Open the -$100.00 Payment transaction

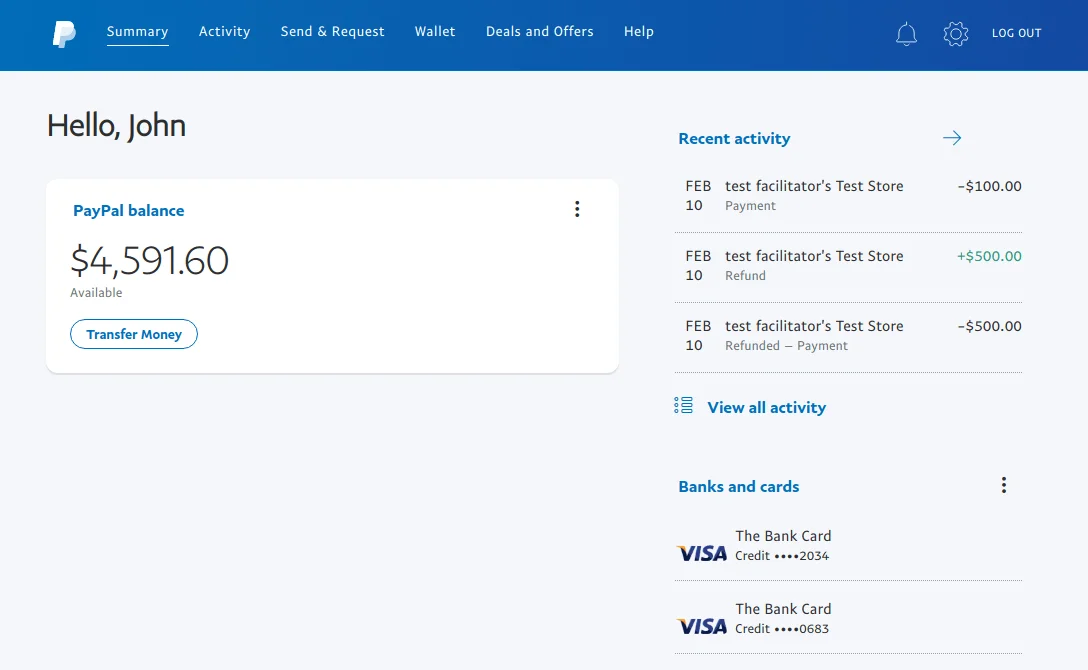(x=848, y=196)
